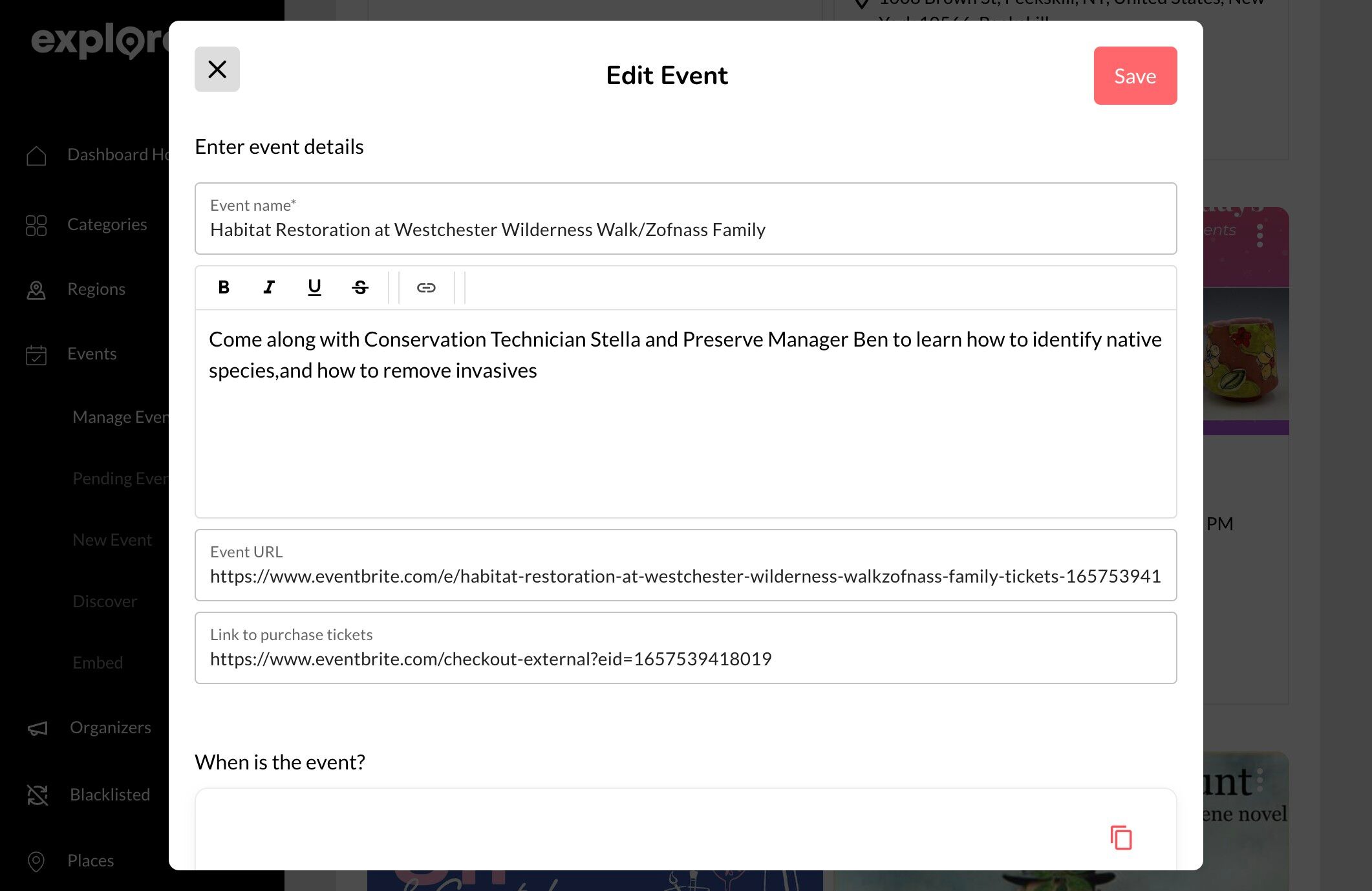This screenshot has height=891, width=1372.
Task: Open the three-dot menu on event card
Action: (x=1259, y=235)
